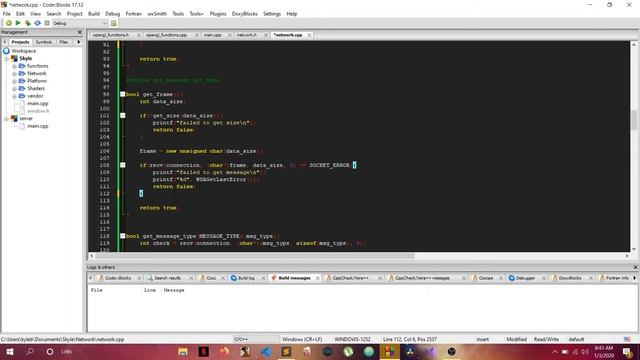Click the right arrow of the log tabs
This screenshot has height=360, width=640.
(635, 278)
